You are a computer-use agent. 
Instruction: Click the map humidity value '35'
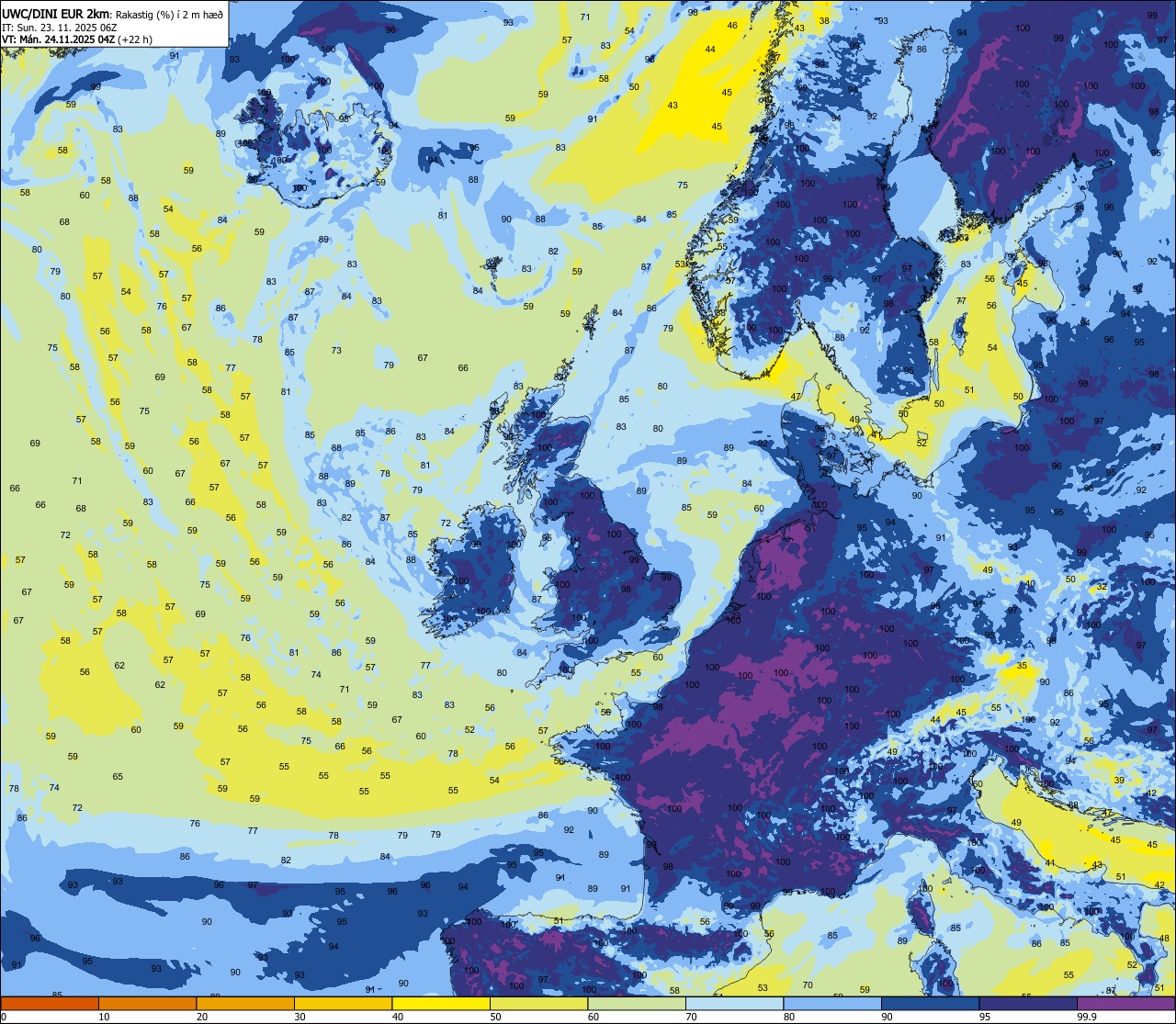(x=1022, y=665)
